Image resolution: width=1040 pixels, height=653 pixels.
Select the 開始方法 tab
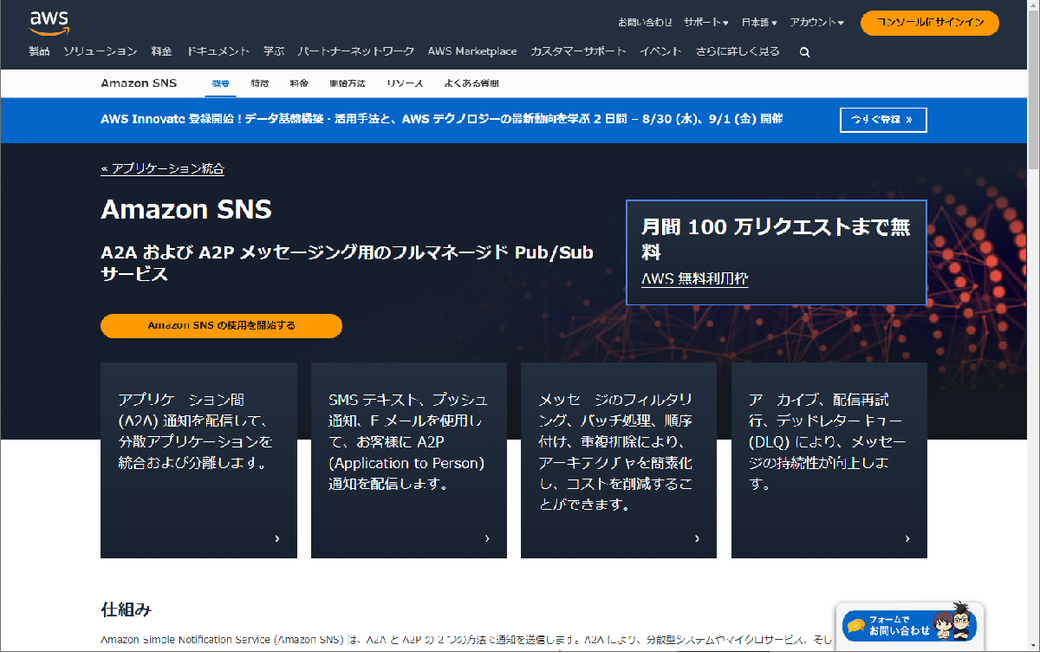click(x=348, y=84)
